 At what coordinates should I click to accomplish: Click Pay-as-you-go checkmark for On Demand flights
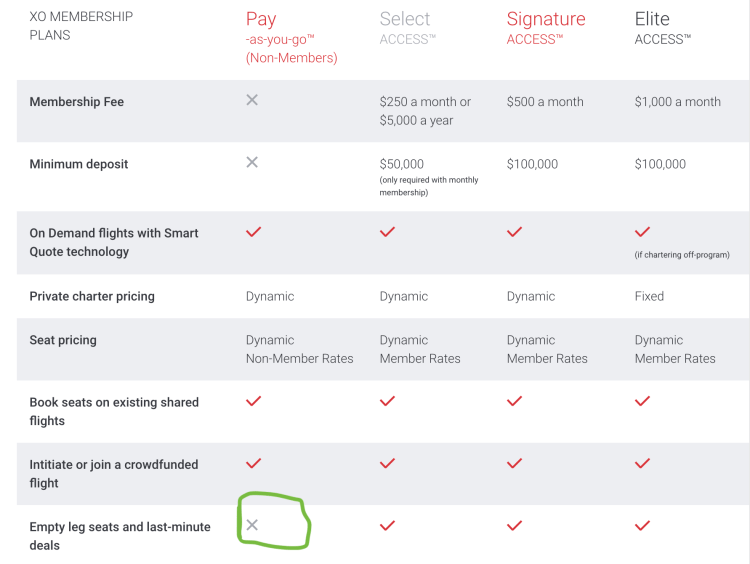254,232
